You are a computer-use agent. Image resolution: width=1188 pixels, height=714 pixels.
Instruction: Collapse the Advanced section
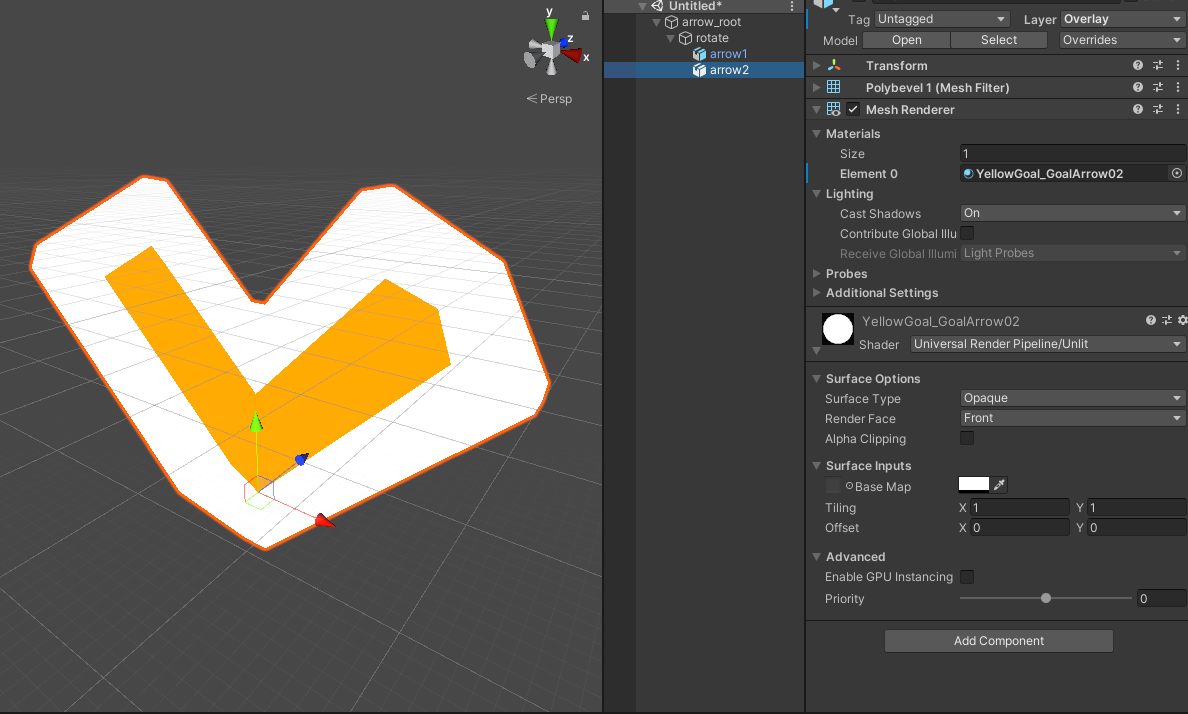816,556
